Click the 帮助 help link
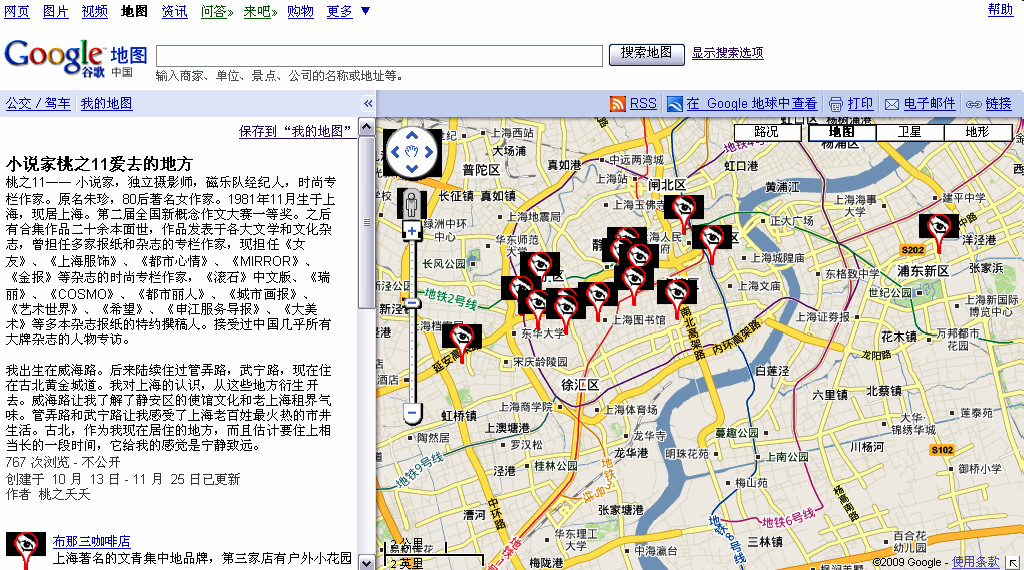 (x=1000, y=9)
